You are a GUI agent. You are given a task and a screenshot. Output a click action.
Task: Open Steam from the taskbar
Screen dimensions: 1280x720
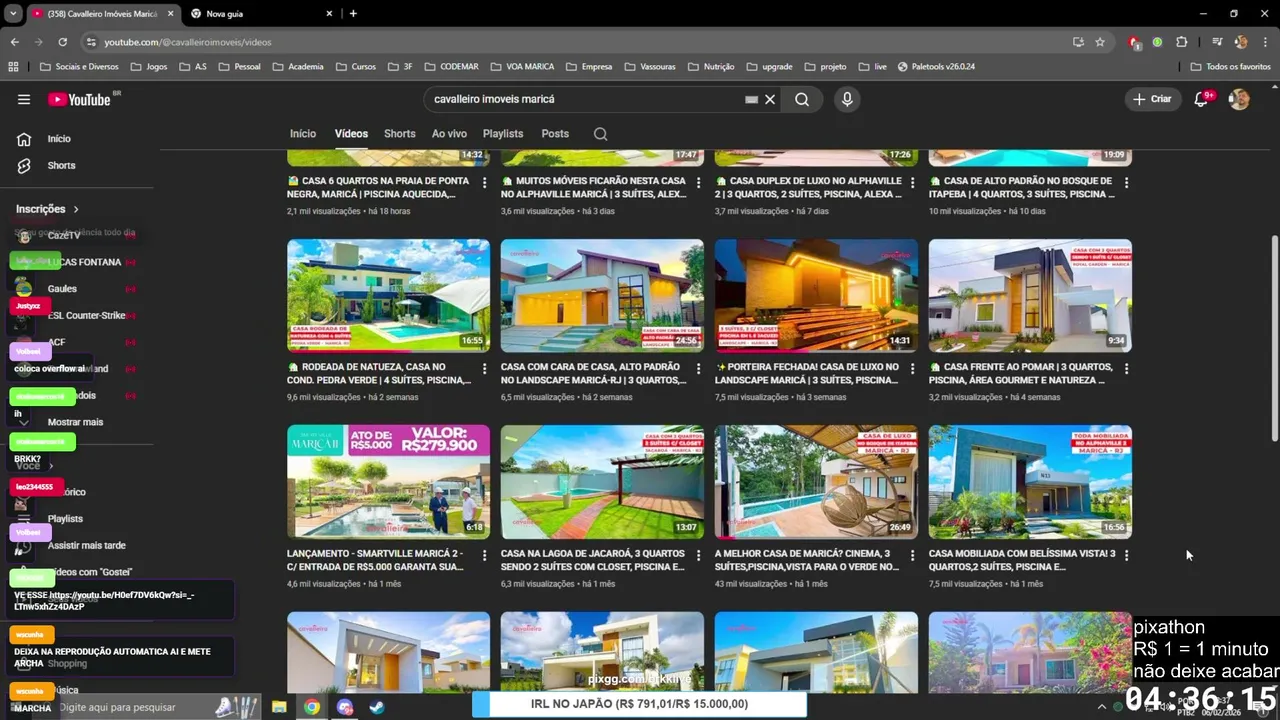(x=377, y=707)
